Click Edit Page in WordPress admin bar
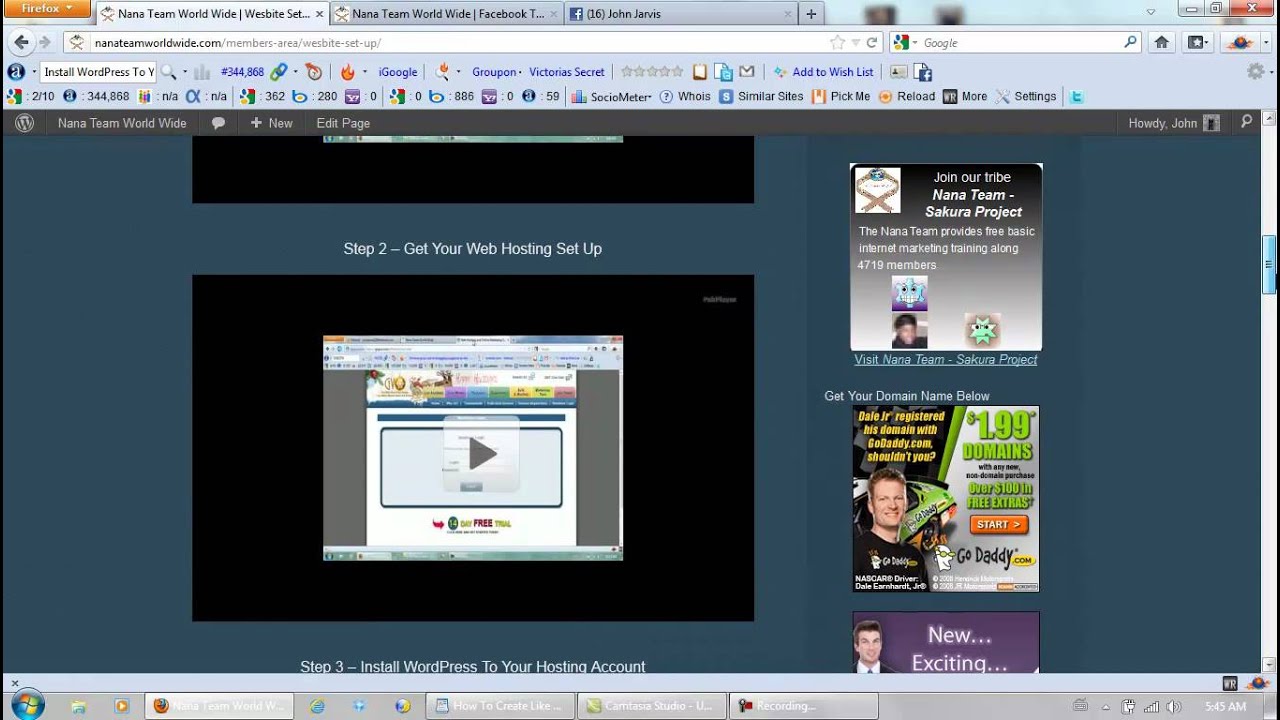The image size is (1280, 720). [x=343, y=123]
